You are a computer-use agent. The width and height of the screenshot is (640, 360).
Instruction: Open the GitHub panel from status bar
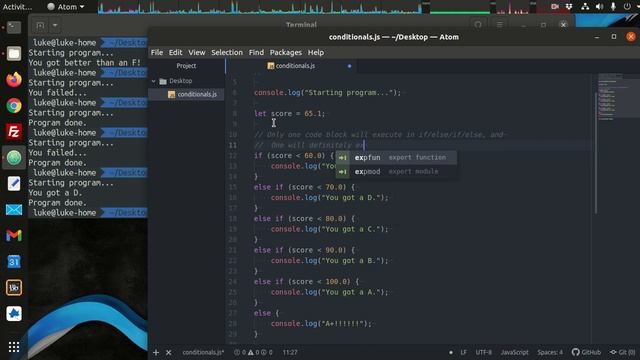tap(586, 352)
